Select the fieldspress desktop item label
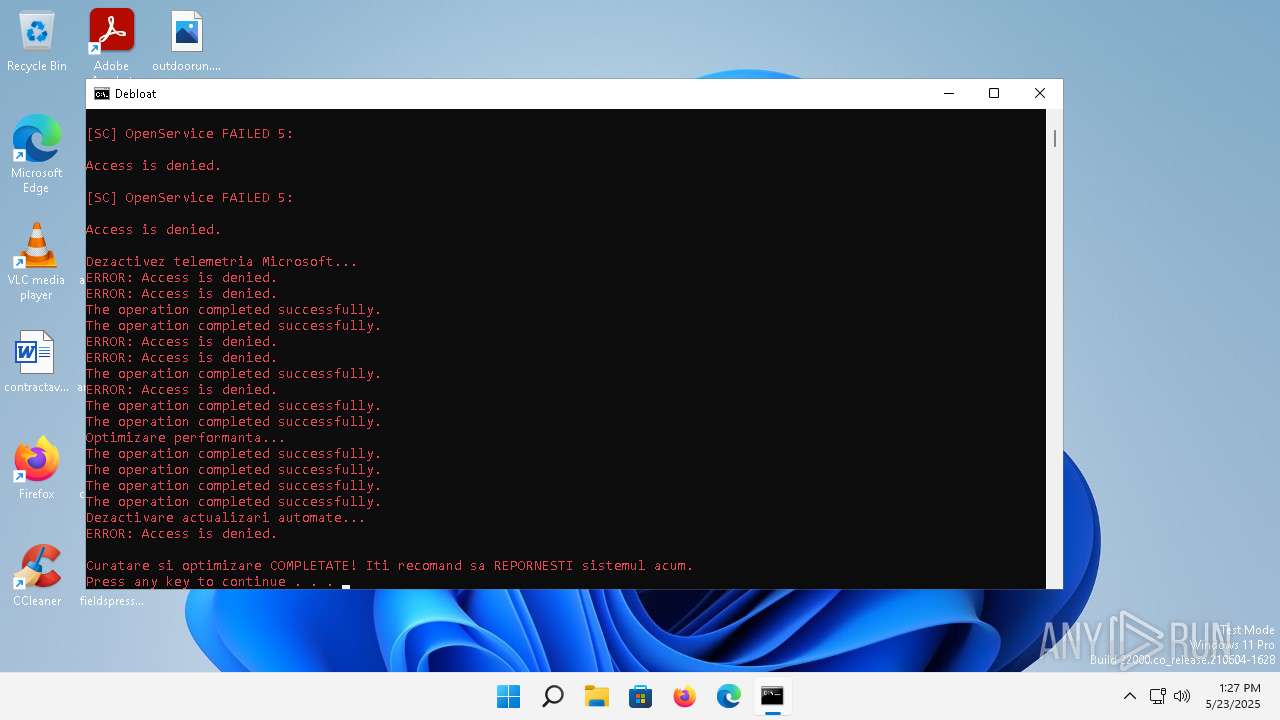Image resolution: width=1280 pixels, height=720 pixels. point(112,601)
